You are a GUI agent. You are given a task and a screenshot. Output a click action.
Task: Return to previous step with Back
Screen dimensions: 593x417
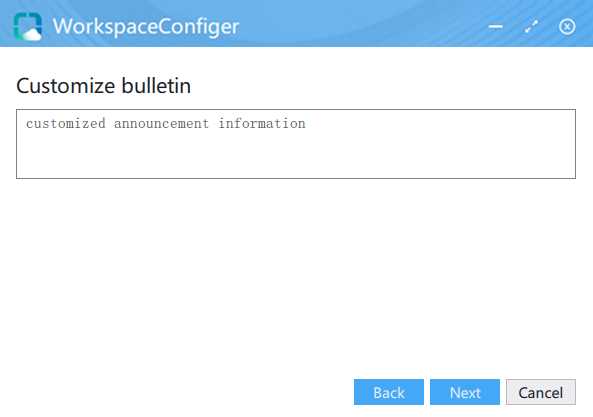389,392
